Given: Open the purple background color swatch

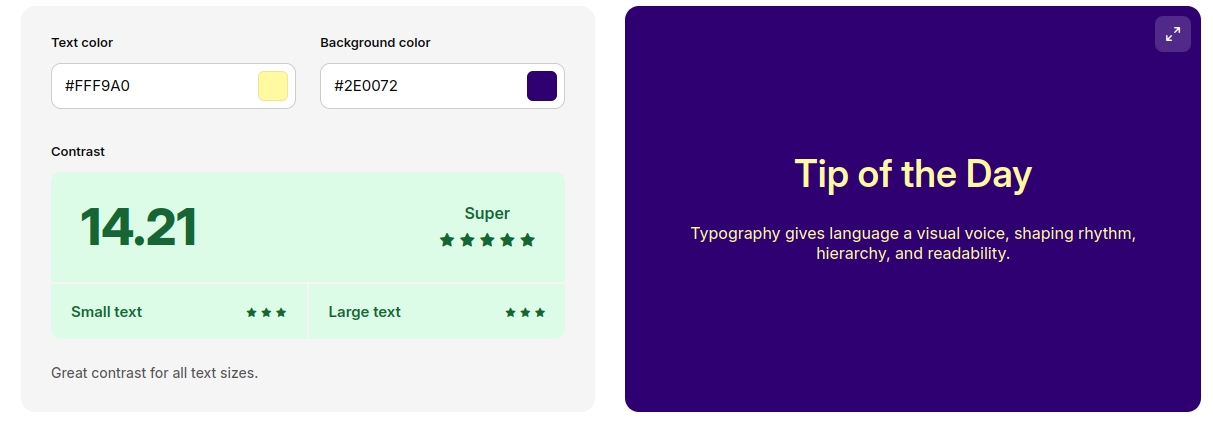Looking at the screenshot, I should point(541,86).
